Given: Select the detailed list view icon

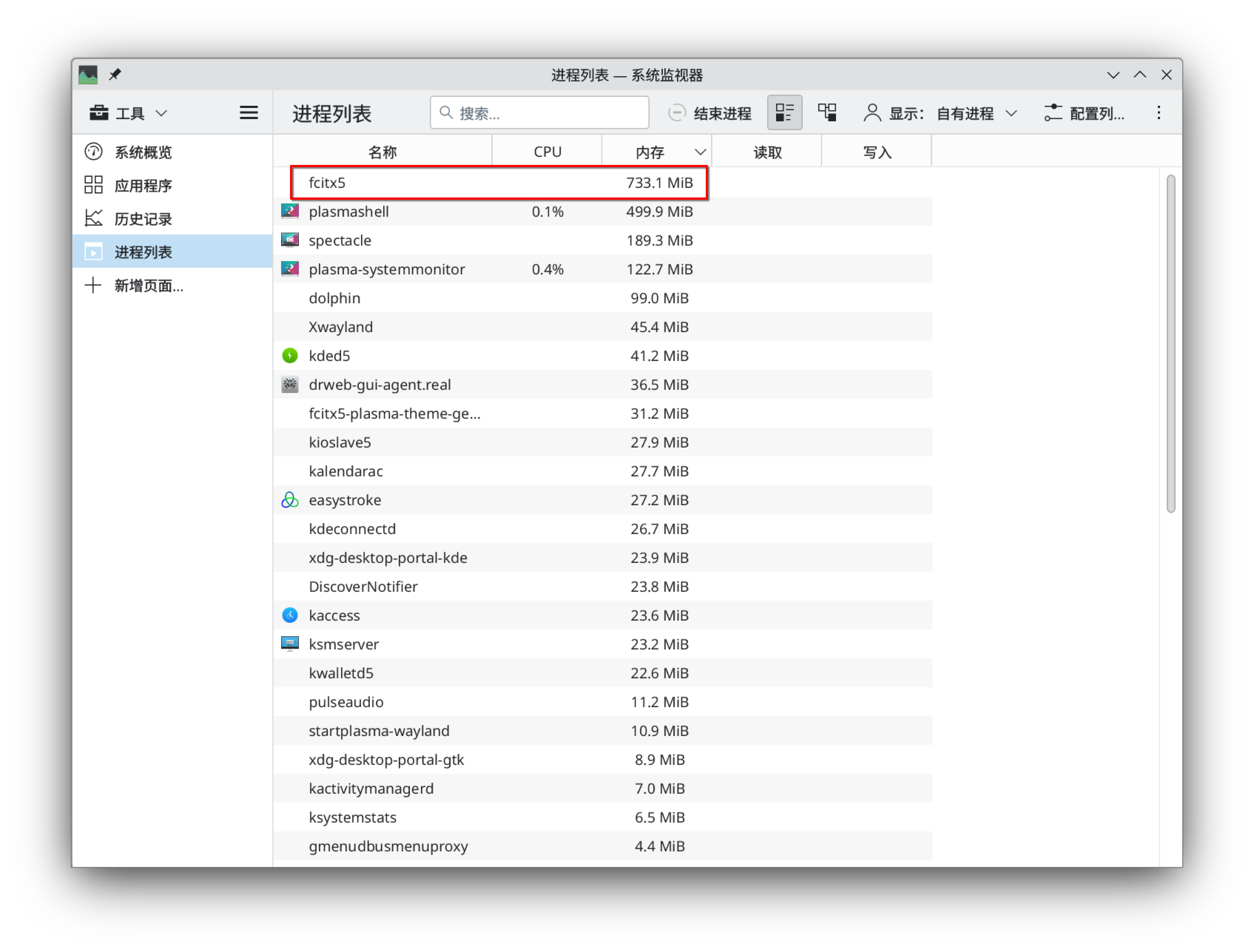Looking at the screenshot, I should click(x=784, y=112).
